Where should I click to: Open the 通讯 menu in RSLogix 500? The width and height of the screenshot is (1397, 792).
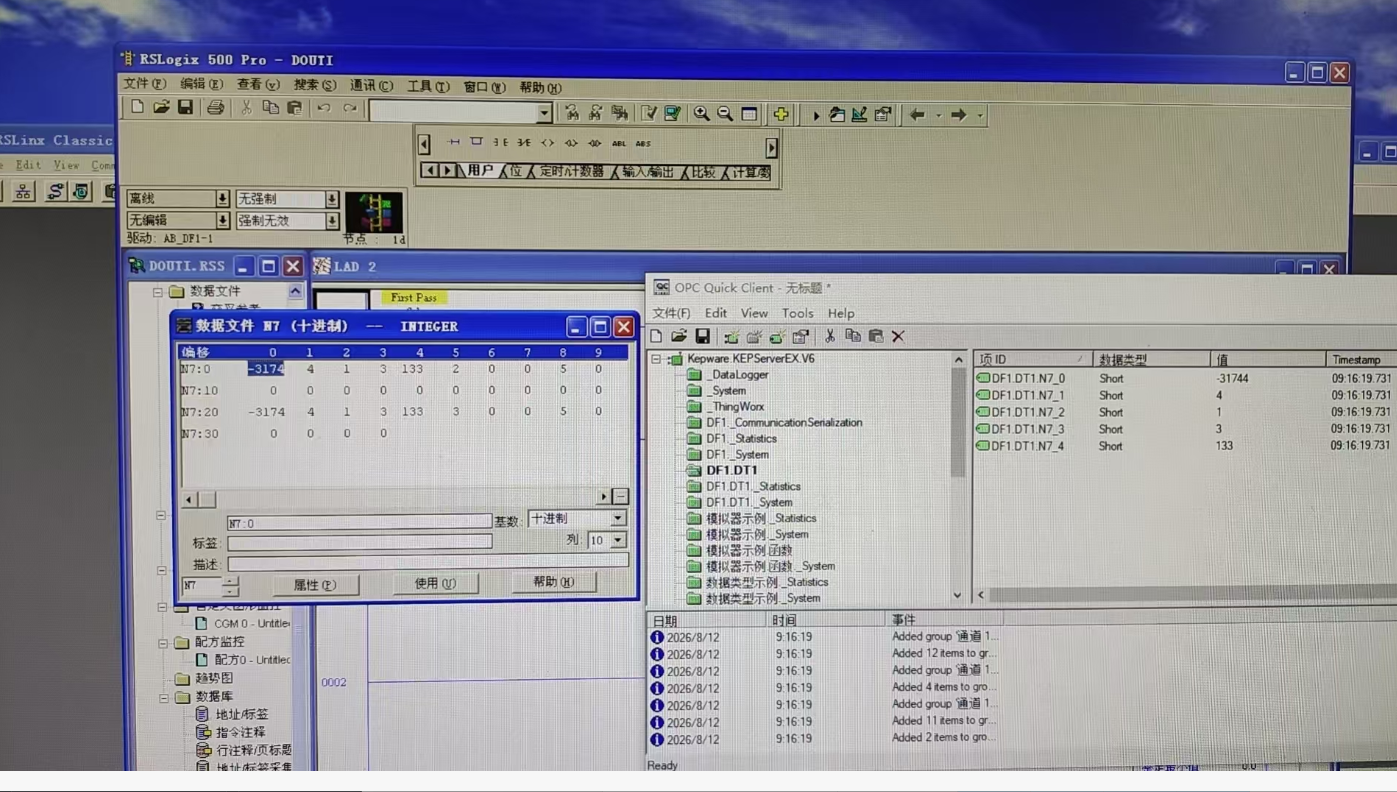[x=371, y=86]
